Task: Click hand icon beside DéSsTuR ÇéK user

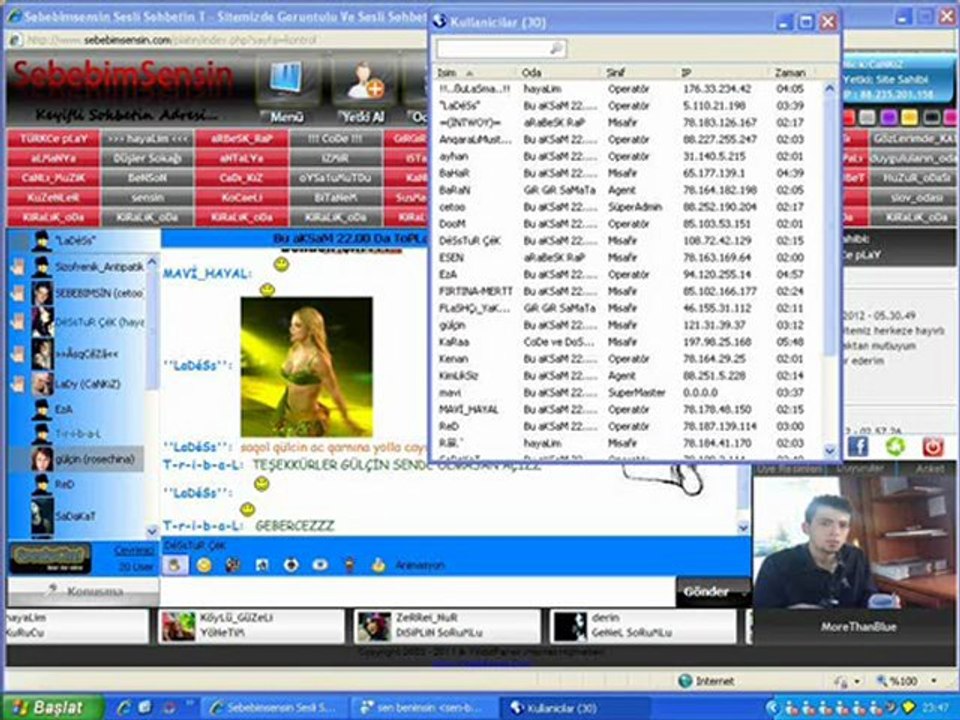Action: coord(18,323)
